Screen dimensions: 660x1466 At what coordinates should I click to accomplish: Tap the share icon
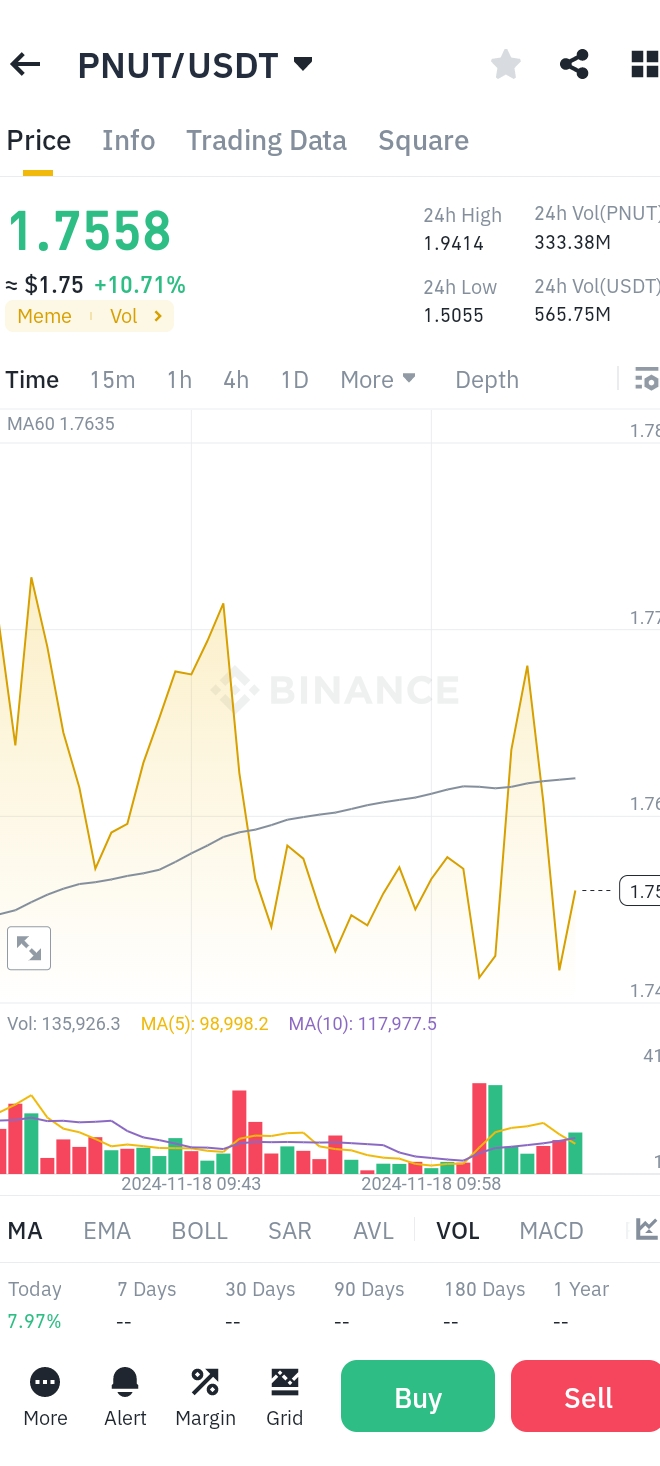pyautogui.click(x=574, y=65)
